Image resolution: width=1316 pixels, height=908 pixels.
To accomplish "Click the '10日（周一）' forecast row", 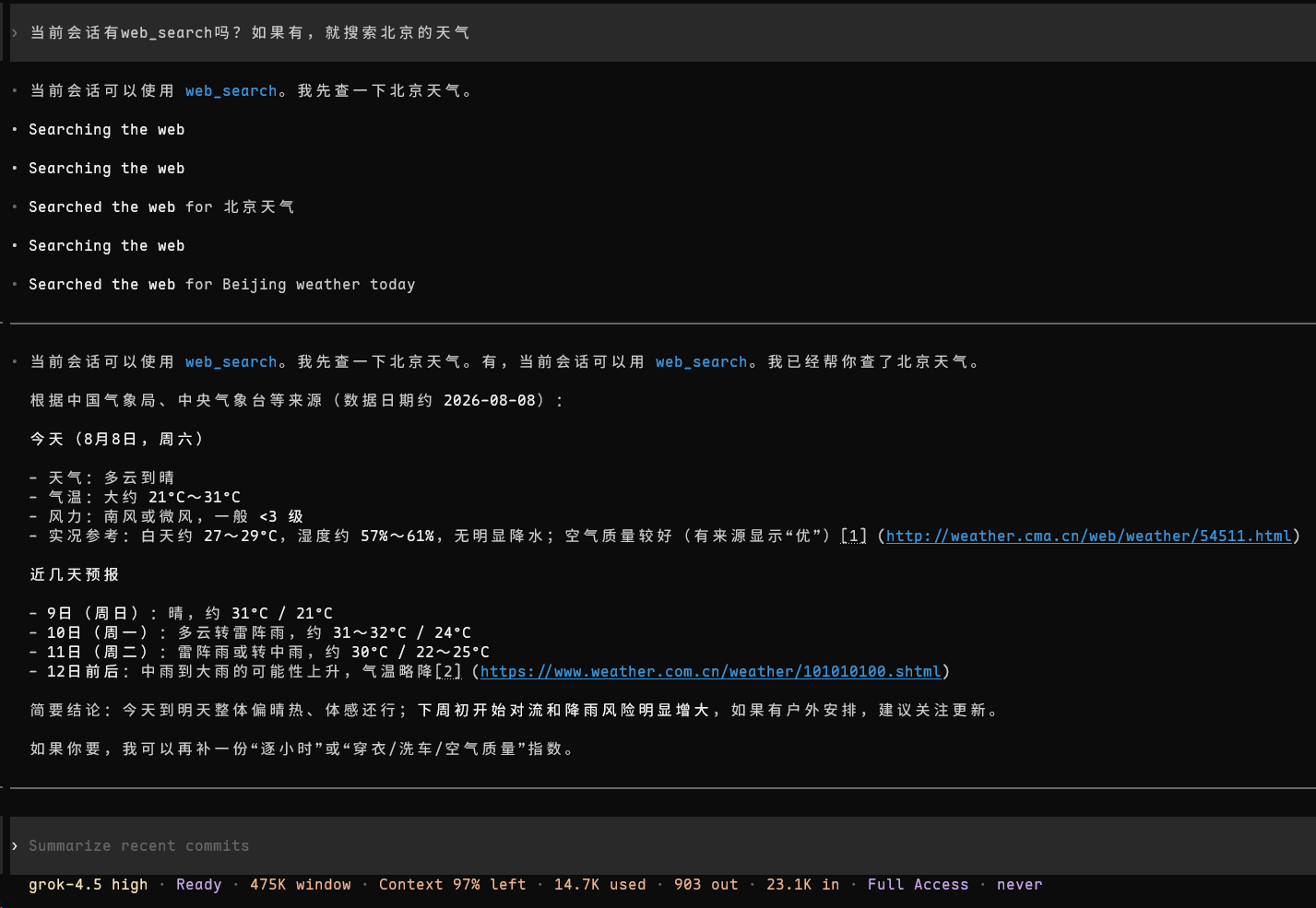I will click(x=250, y=633).
